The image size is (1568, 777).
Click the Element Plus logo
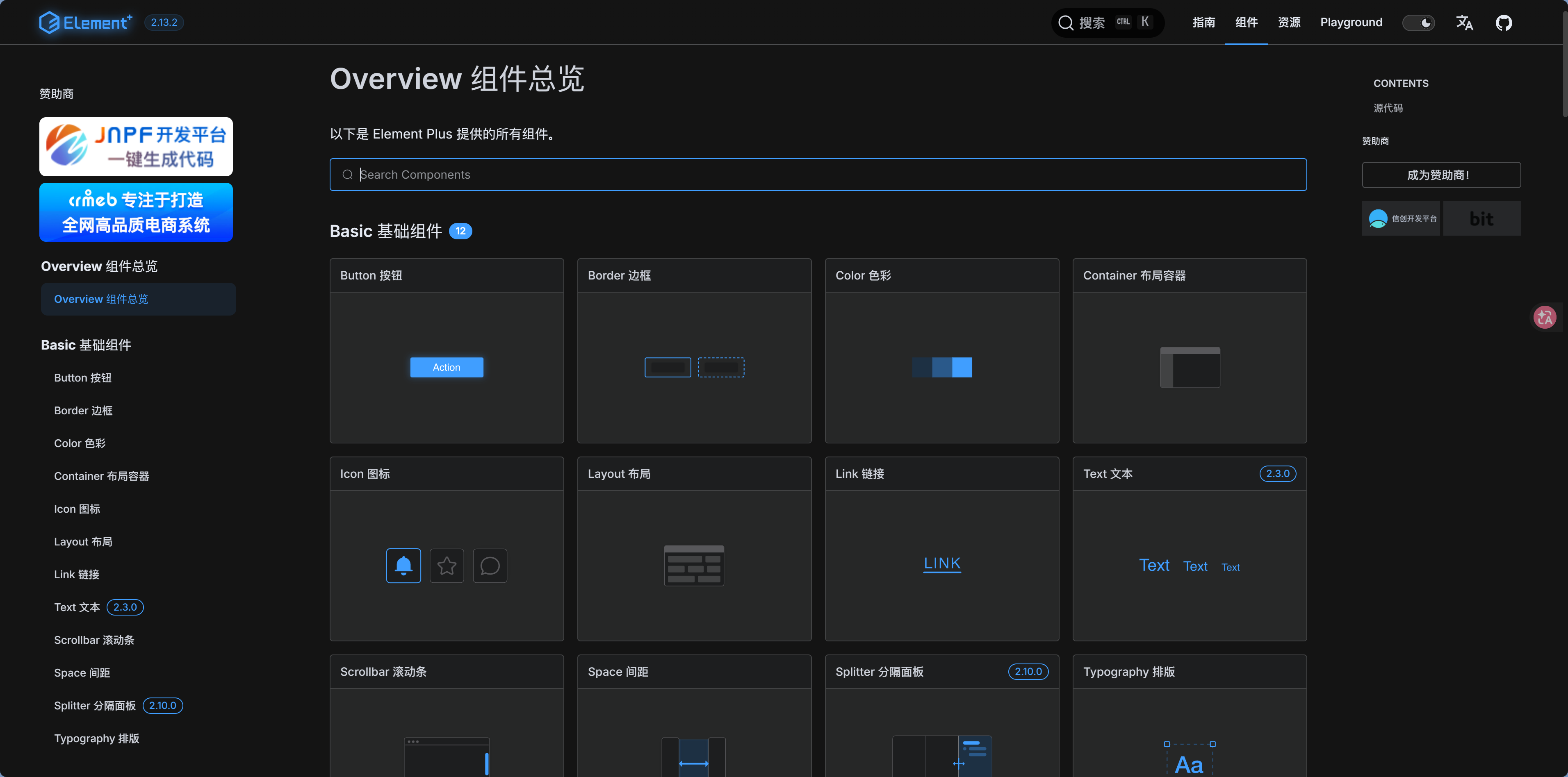85,23
